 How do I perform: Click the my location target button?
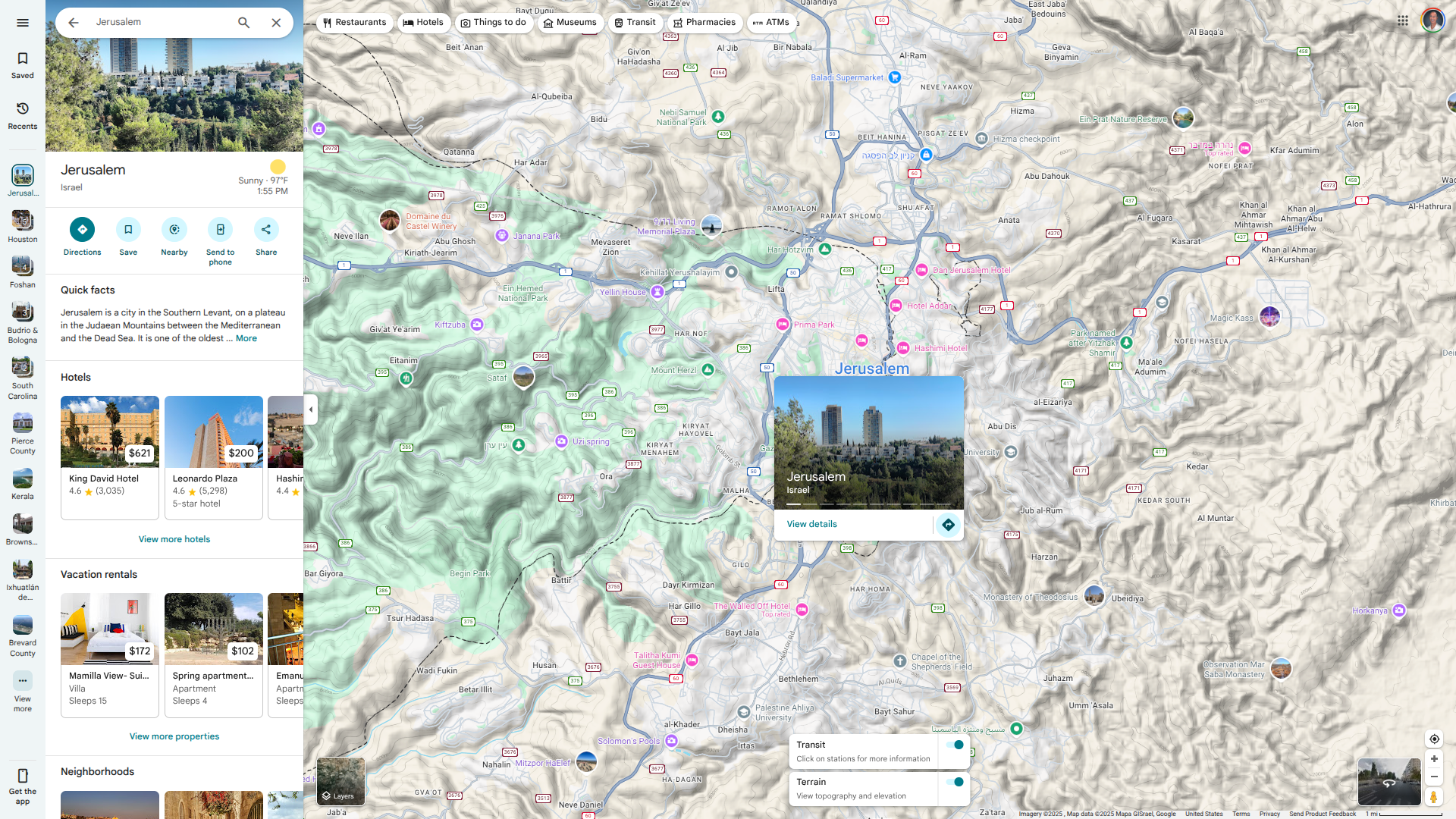(x=1433, y=739)
